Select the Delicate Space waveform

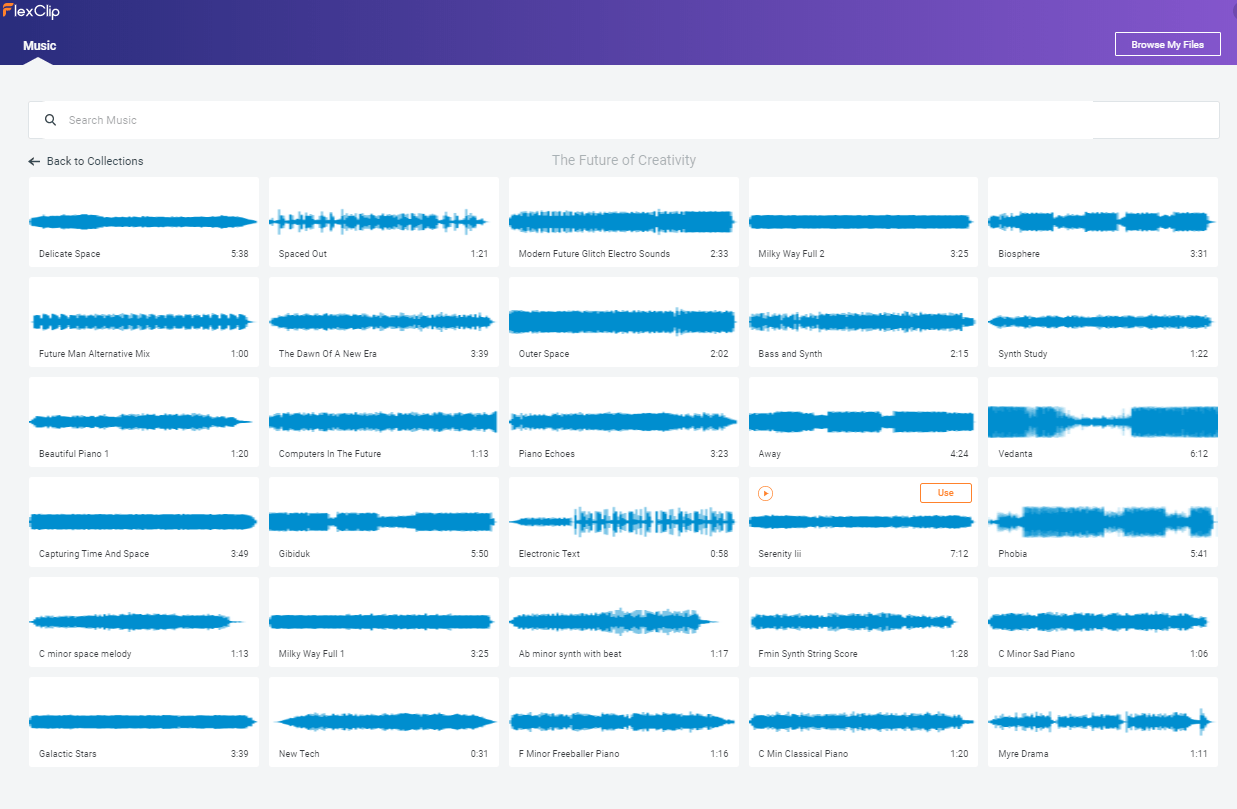point(143,221)
